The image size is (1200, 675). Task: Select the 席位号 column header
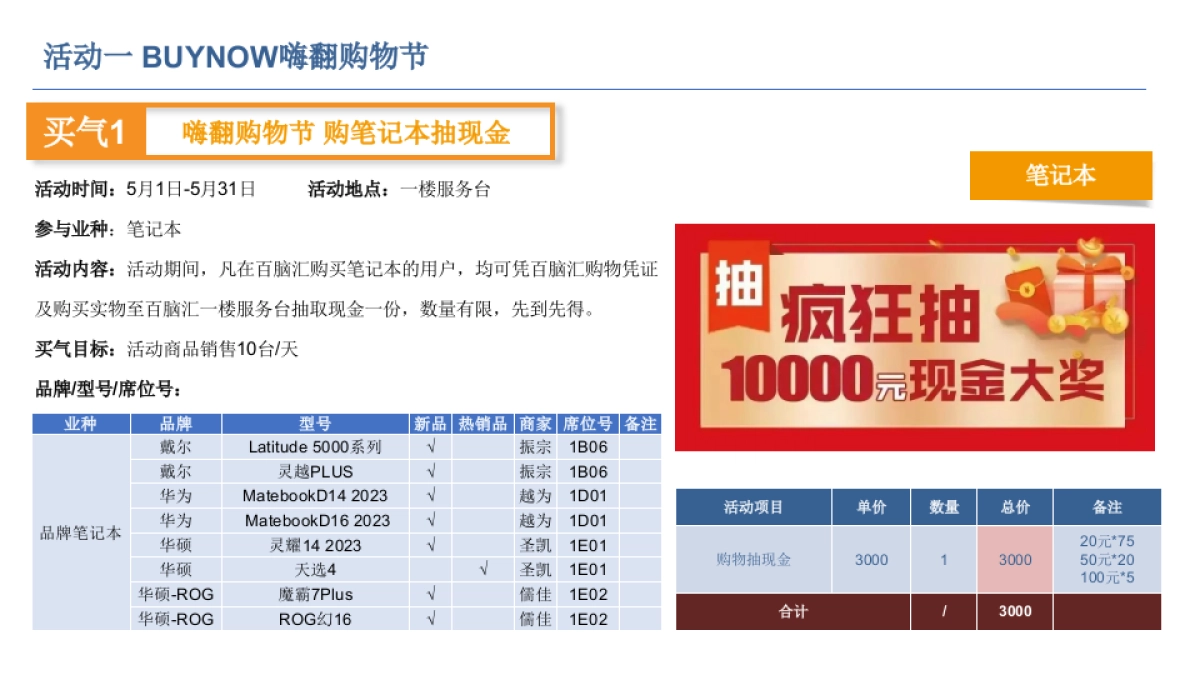(x=587, y=423)
